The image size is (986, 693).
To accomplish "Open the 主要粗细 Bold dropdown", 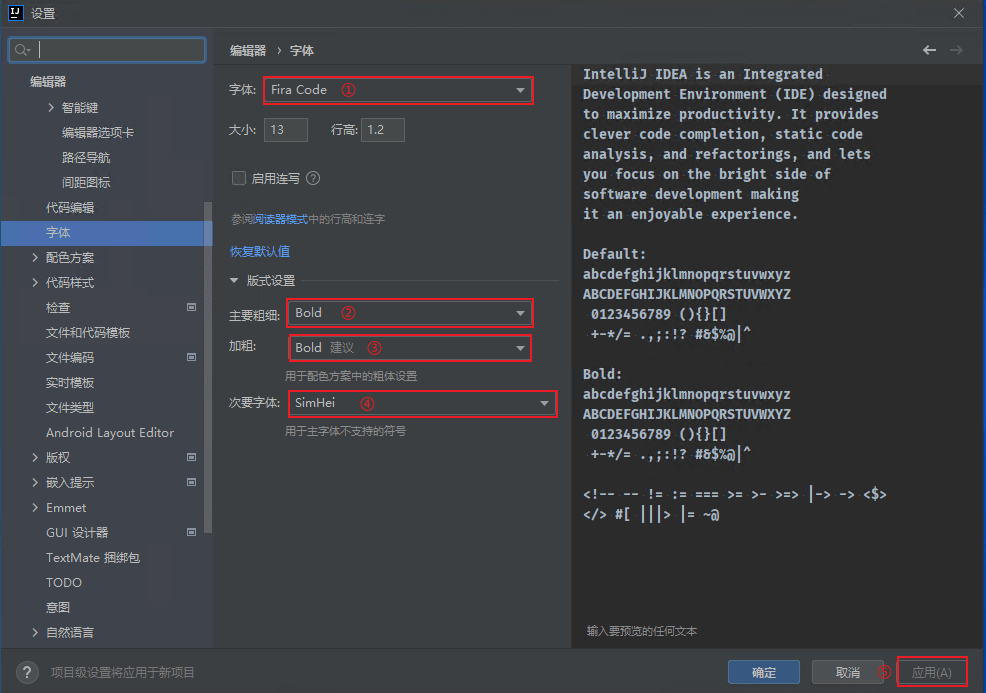I will [410, 313].
